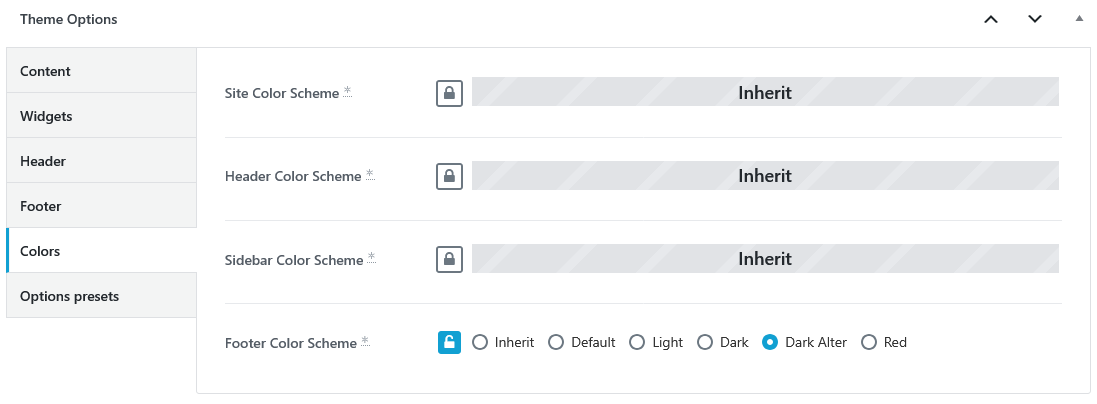1097x404 pixels.
Task: Click asterisk hint beside Header Color Scheme
Action: 370,175
